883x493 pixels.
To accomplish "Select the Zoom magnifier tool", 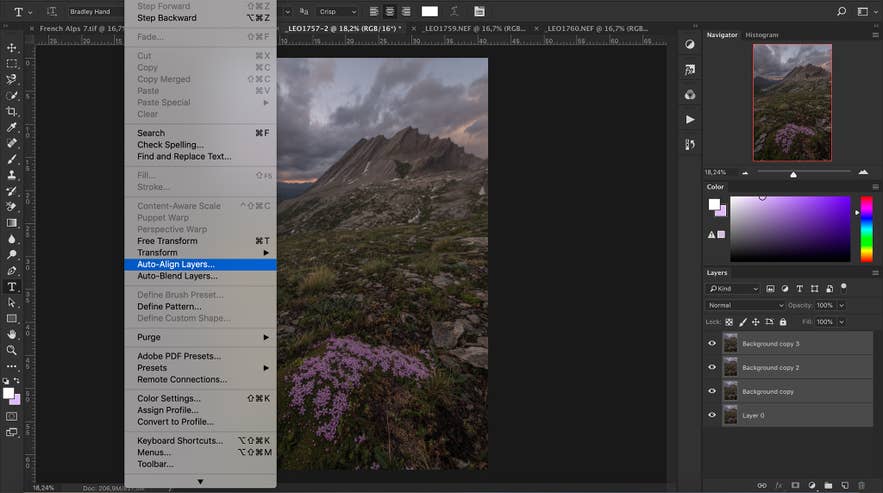I will click(11, 350).
